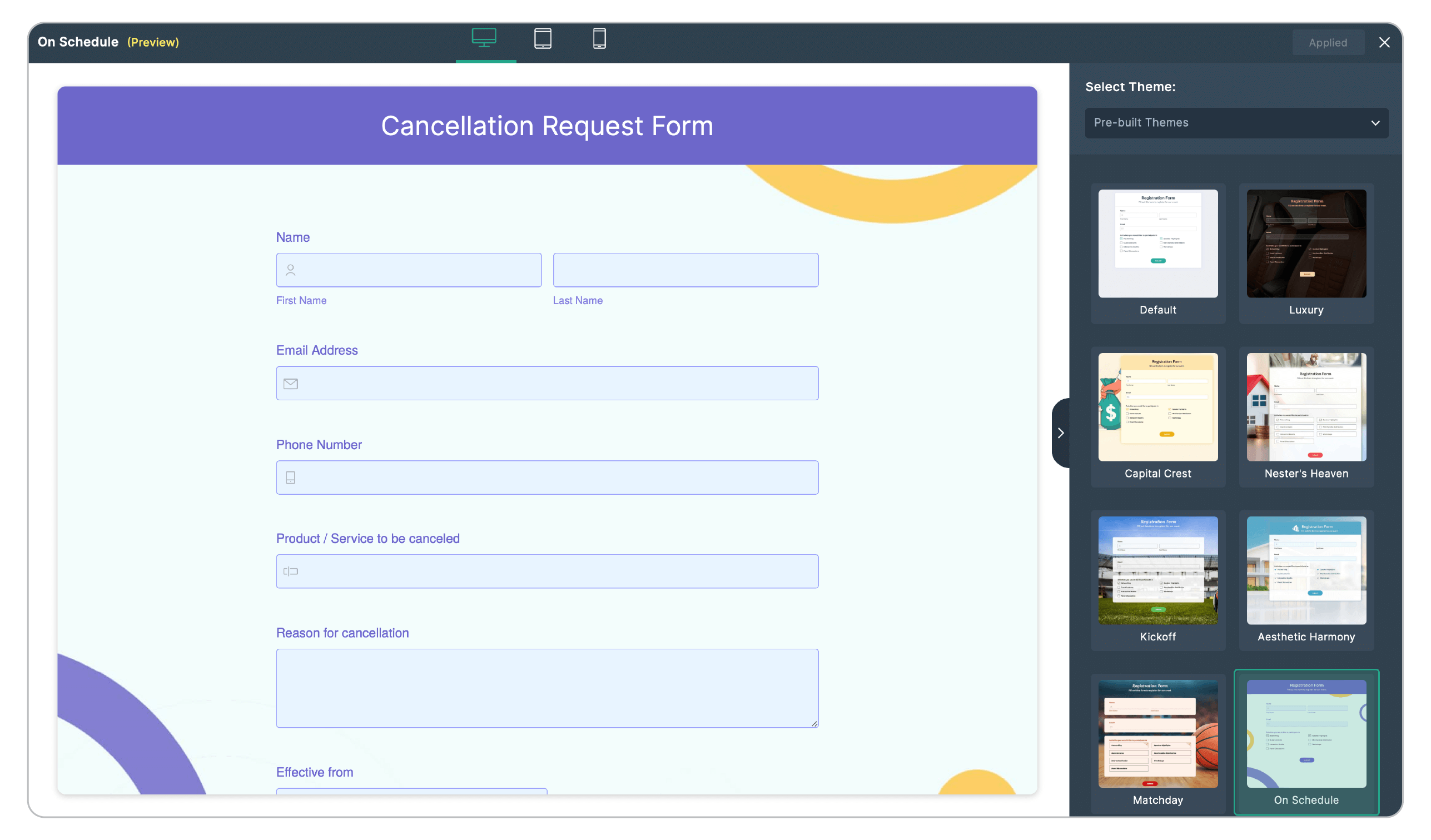This screenshot has width=1431, height=840.
Task: Switch to tablet preview mode
Action: [542, 38]
